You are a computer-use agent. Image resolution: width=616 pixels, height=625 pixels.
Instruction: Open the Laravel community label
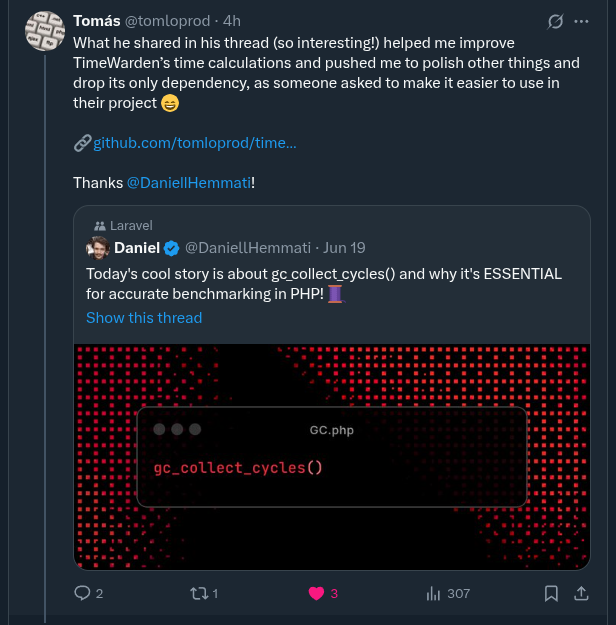(130, 226)
